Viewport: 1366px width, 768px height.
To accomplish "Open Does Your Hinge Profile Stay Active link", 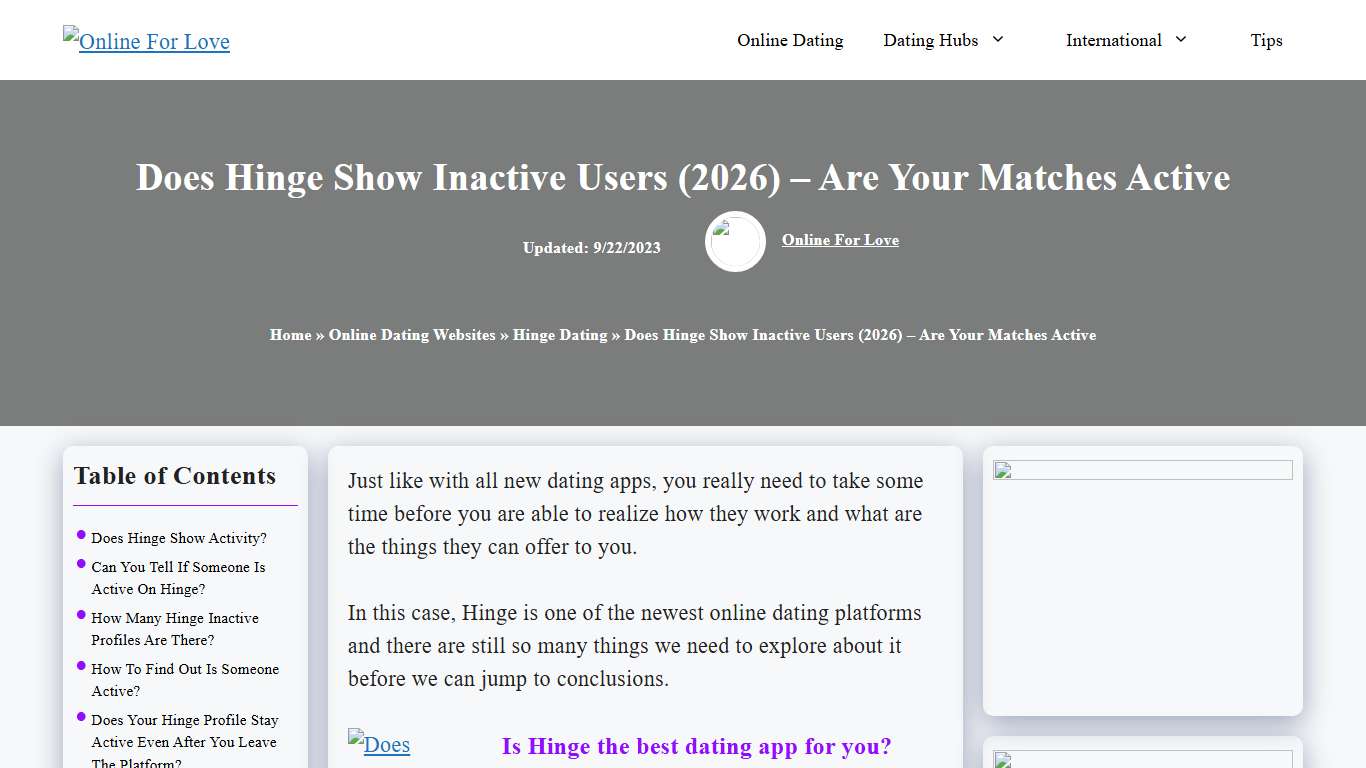I will [184, 741].
